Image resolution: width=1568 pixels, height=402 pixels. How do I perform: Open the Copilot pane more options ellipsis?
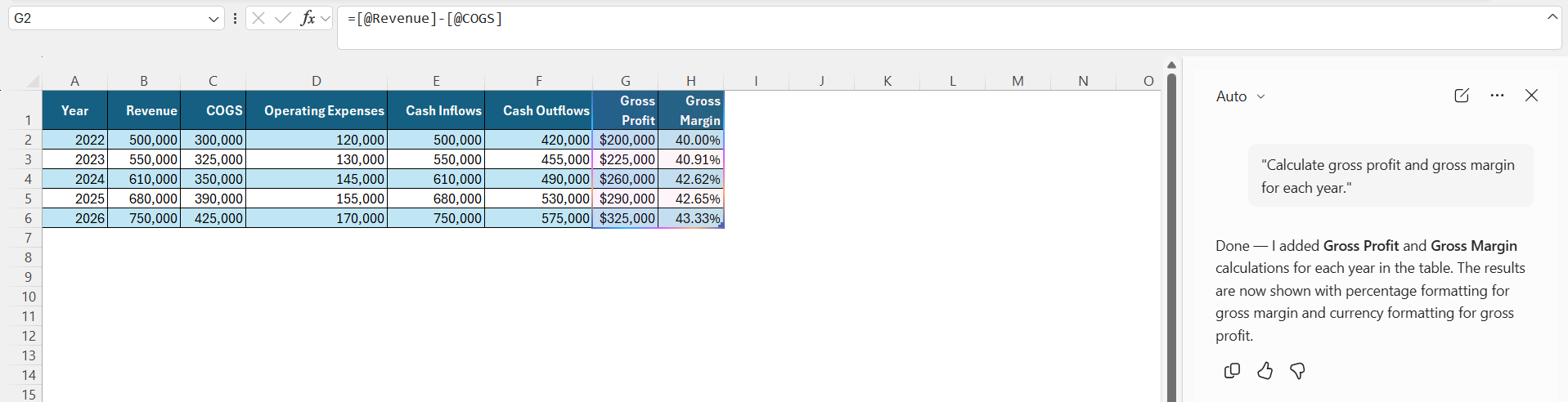click(1497, 96)
